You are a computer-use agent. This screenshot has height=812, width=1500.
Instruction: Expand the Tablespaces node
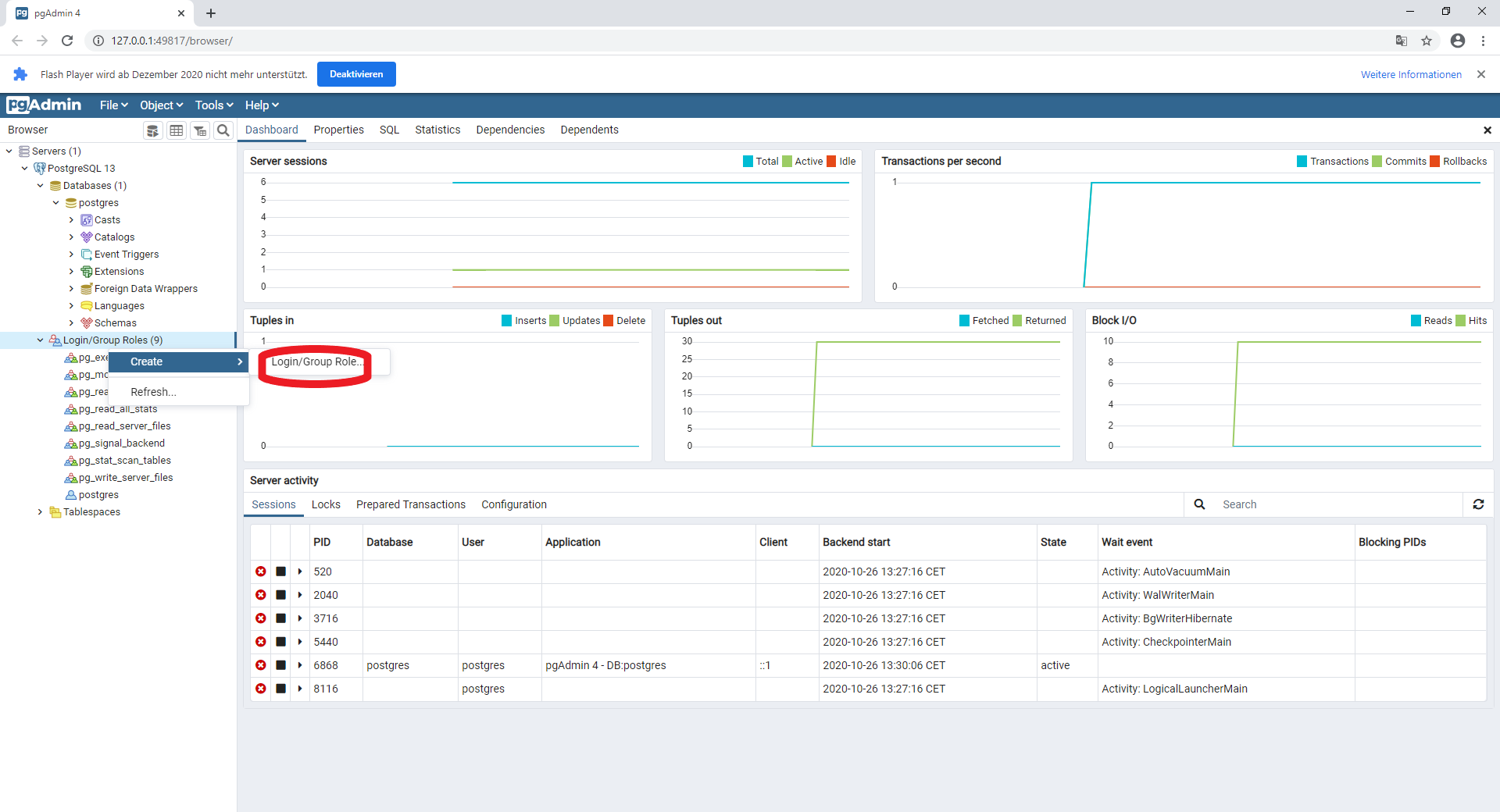(x=41, y=512)
